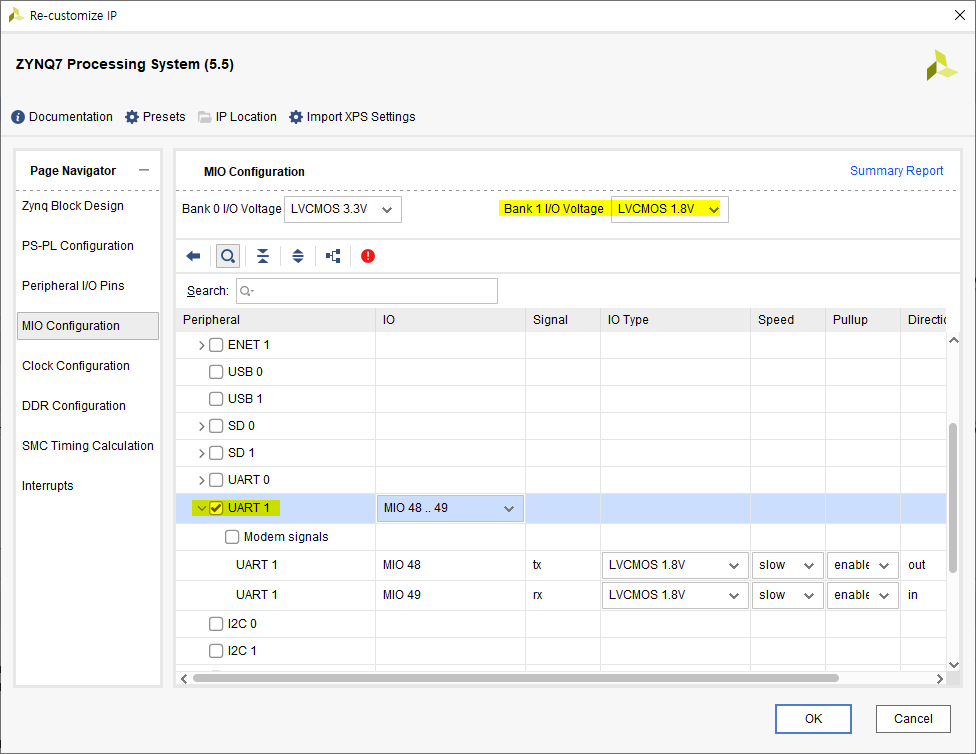Expand the SD 0 tree row
The height and width of the screenshot is (754, 976).
click(x=201, y=426)
